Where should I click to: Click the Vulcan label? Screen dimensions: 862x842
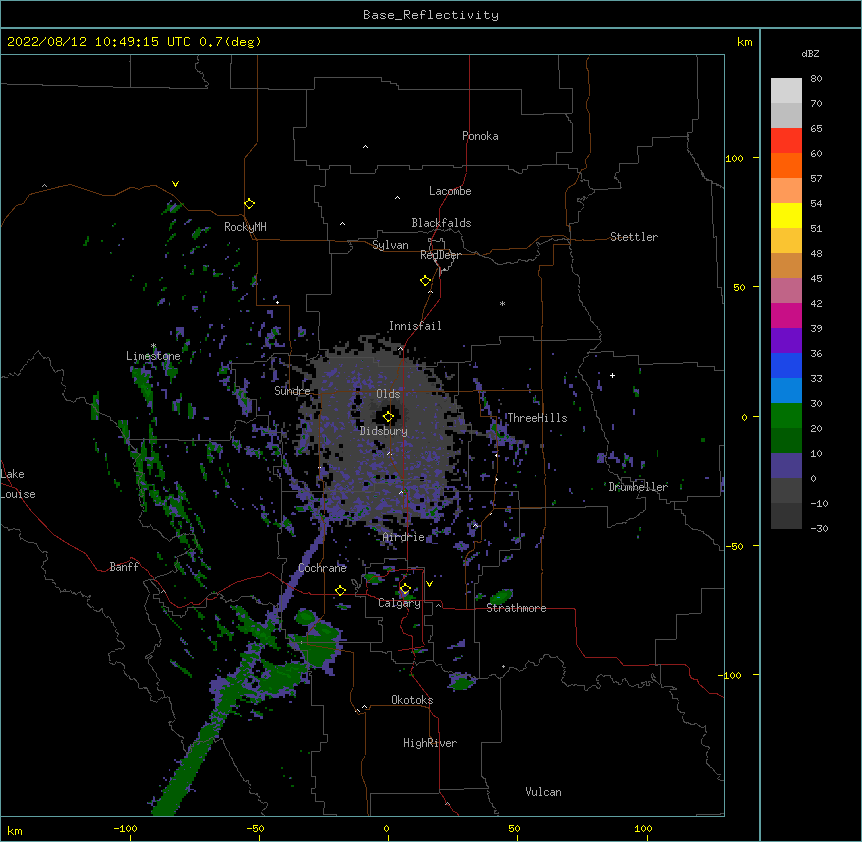click(543, 792)
